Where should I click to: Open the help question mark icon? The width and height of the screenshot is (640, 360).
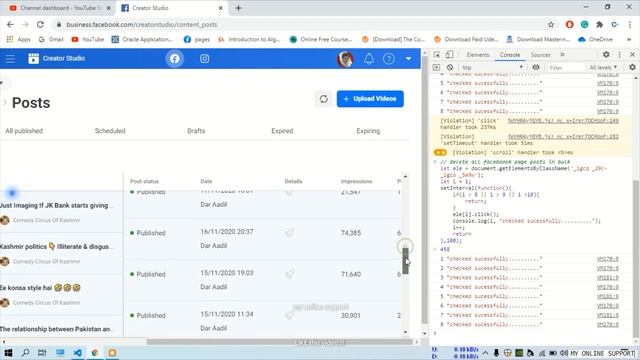[x=389, y=59]
